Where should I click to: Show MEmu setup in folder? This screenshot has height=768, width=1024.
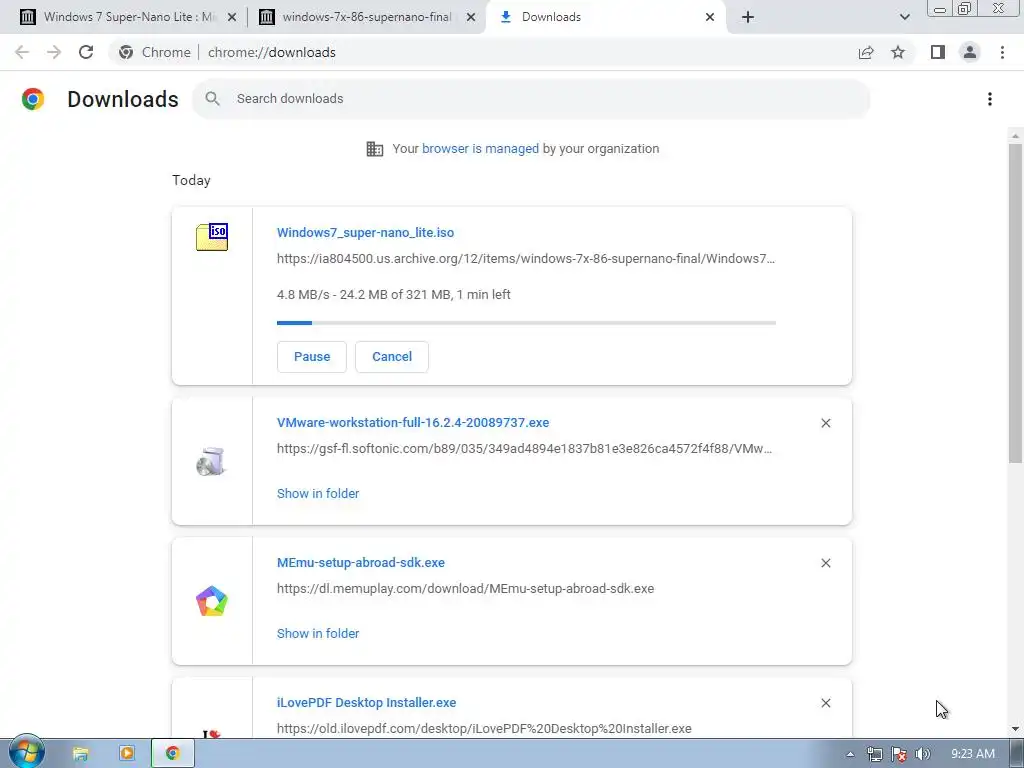click(x=318, y=633)
